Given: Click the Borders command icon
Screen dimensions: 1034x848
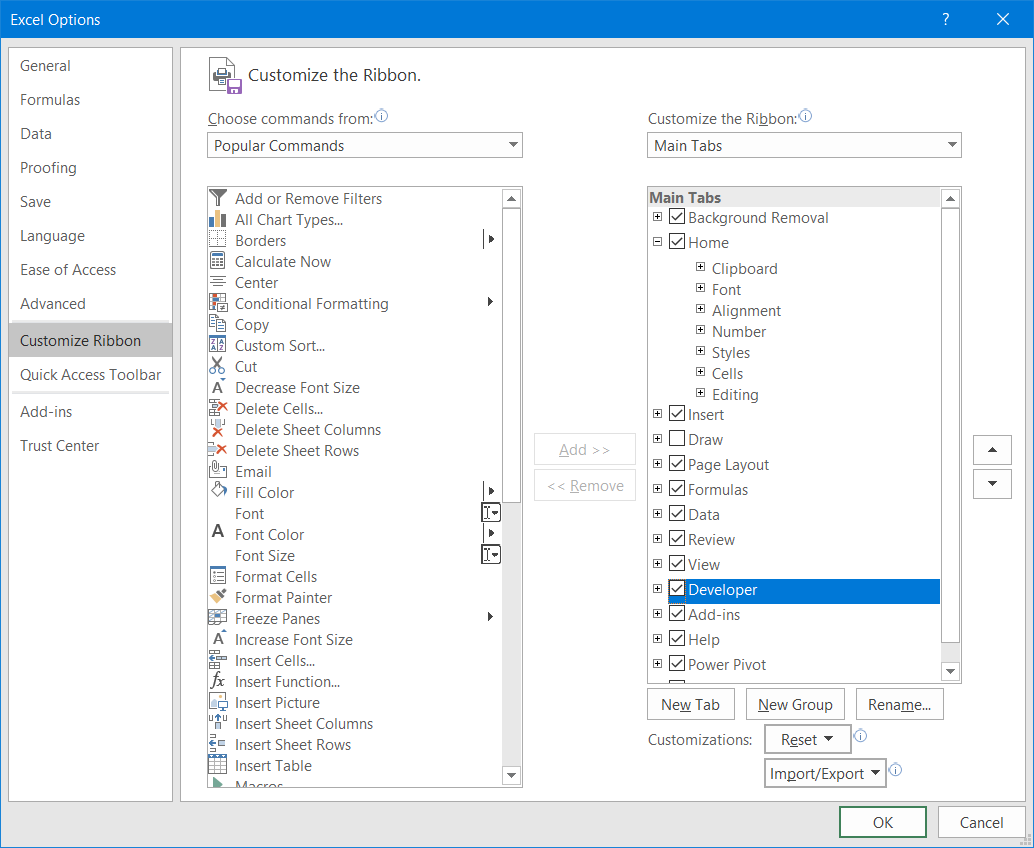Looking at the screenshot, I should pyautogui.click(x=218, y=240).
